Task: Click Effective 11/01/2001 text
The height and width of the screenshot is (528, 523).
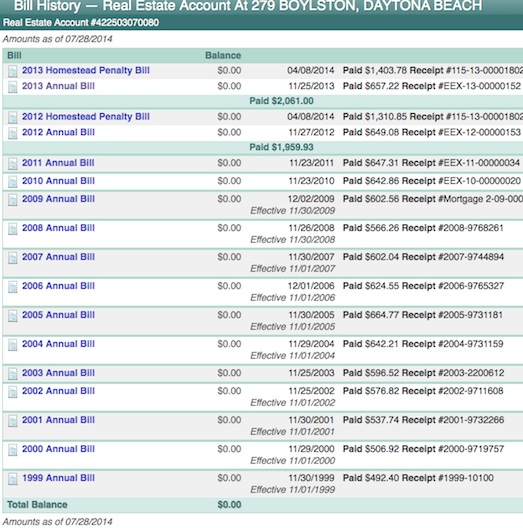Action: click(x=292, y=432)
